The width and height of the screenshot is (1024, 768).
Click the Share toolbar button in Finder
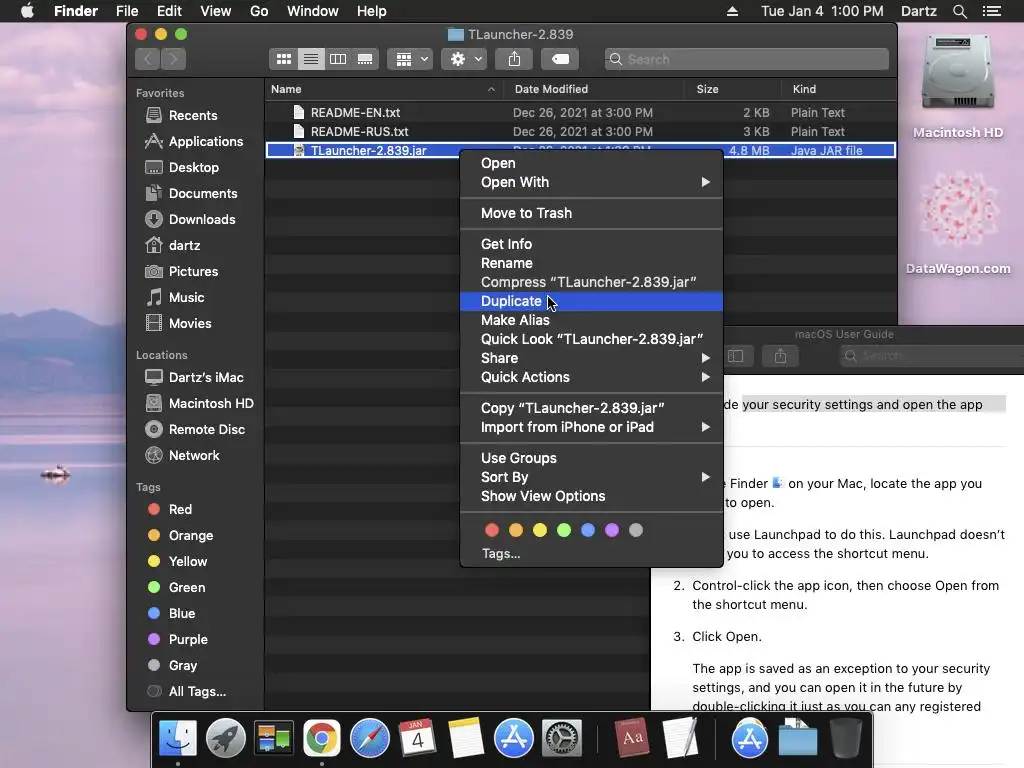click(x=515, y=59)
